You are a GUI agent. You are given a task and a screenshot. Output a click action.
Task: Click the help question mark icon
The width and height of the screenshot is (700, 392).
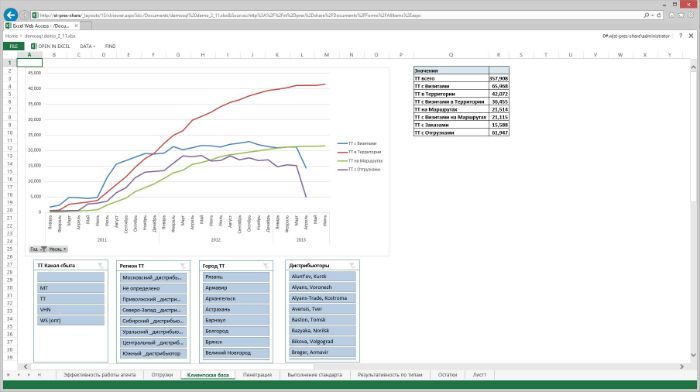(x=680, y=36)
